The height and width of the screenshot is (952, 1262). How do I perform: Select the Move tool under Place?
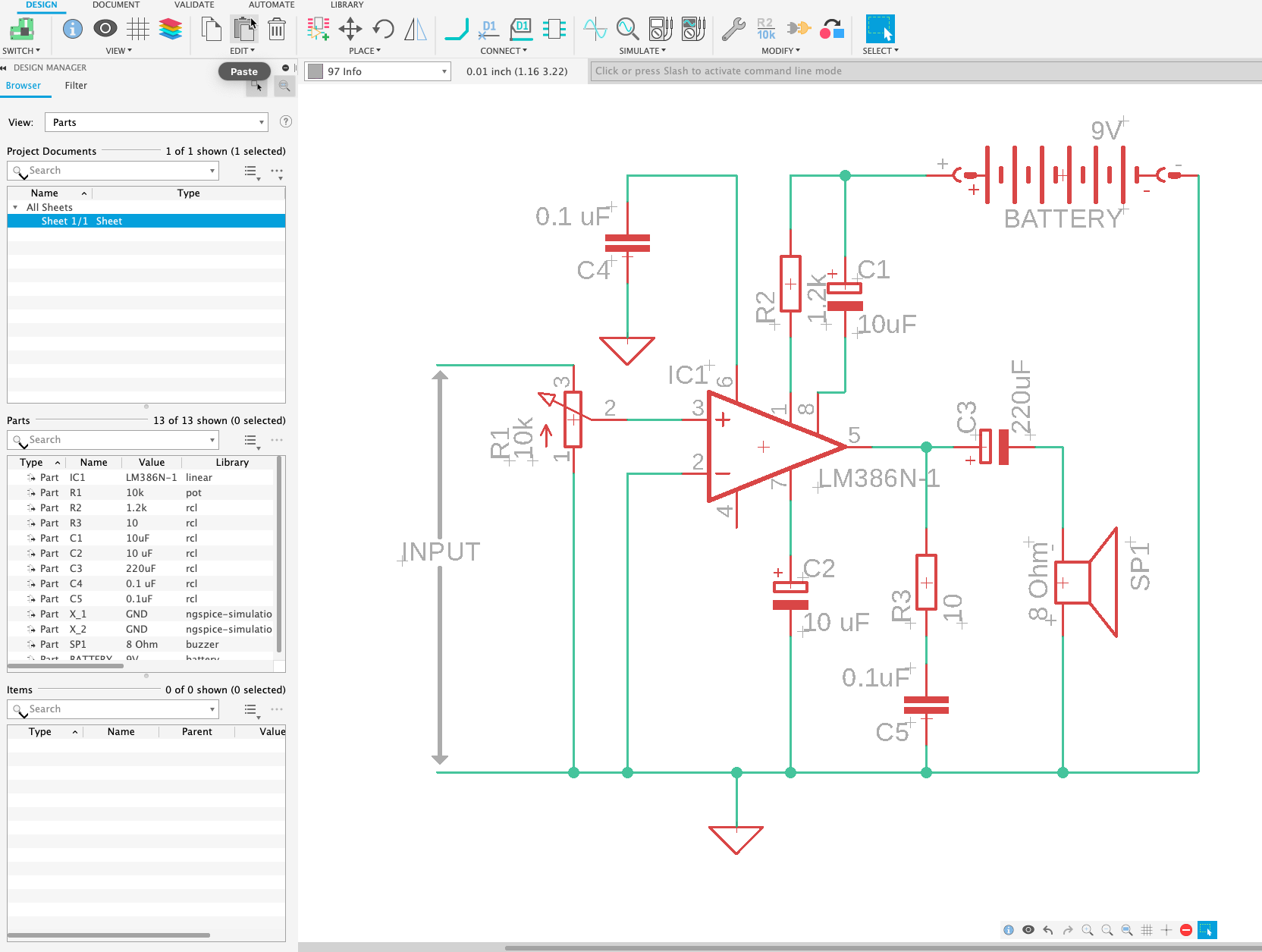point(350,29)
